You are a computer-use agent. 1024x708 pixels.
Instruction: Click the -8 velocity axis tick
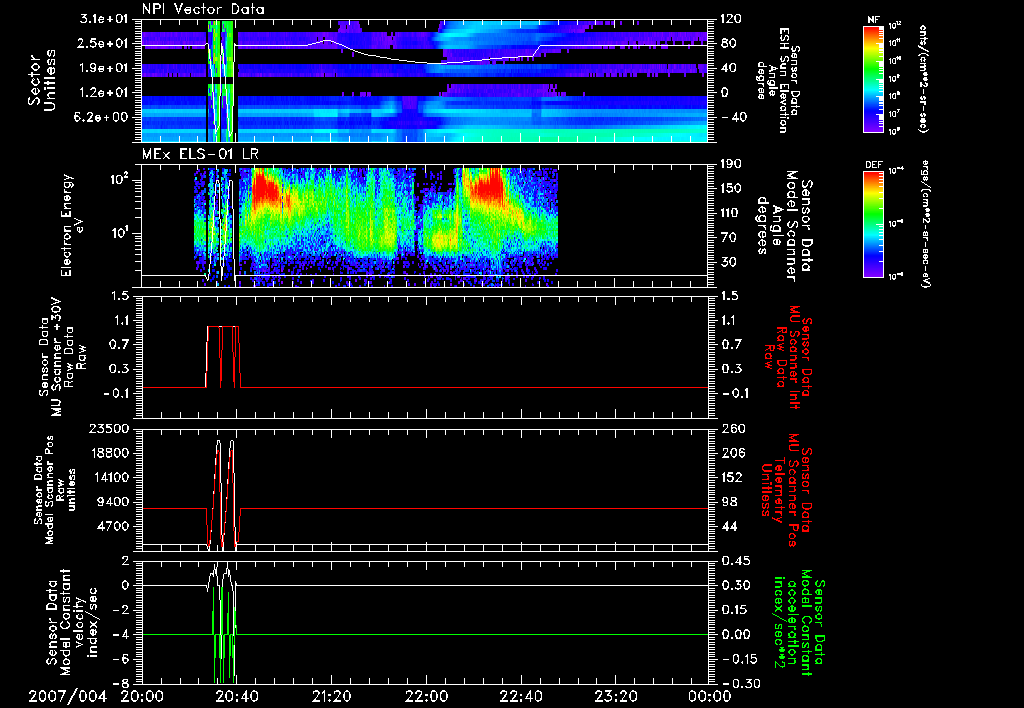pos(121,683)
